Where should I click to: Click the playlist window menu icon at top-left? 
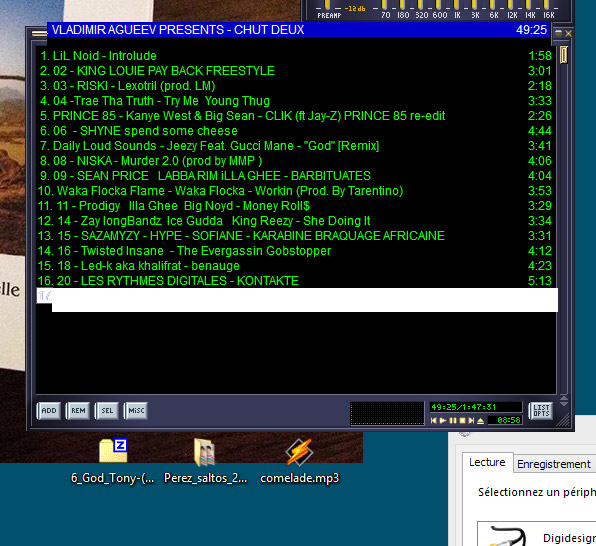(39, 33)
